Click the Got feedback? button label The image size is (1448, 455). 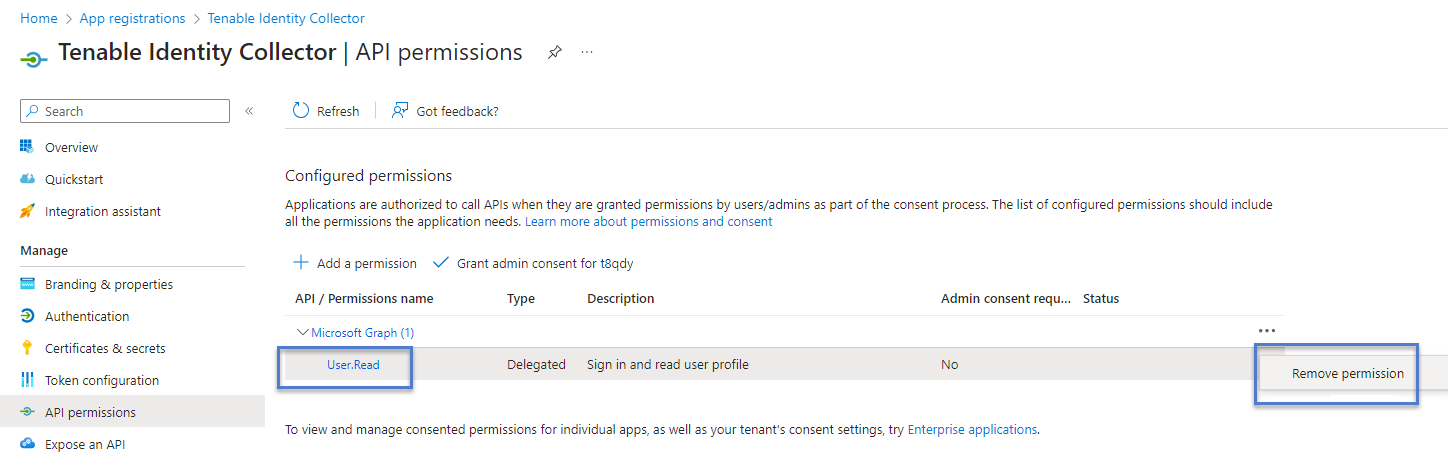[457, 111]
